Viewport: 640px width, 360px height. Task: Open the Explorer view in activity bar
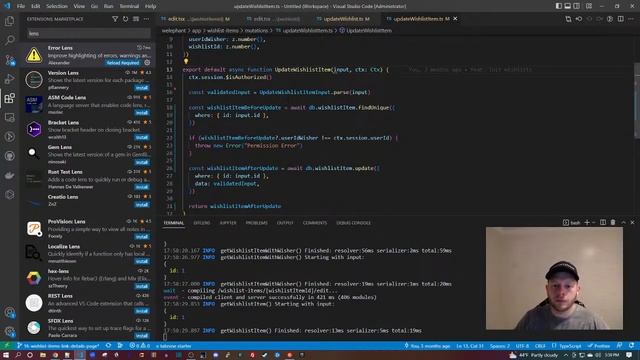click(x=9, y=21)
